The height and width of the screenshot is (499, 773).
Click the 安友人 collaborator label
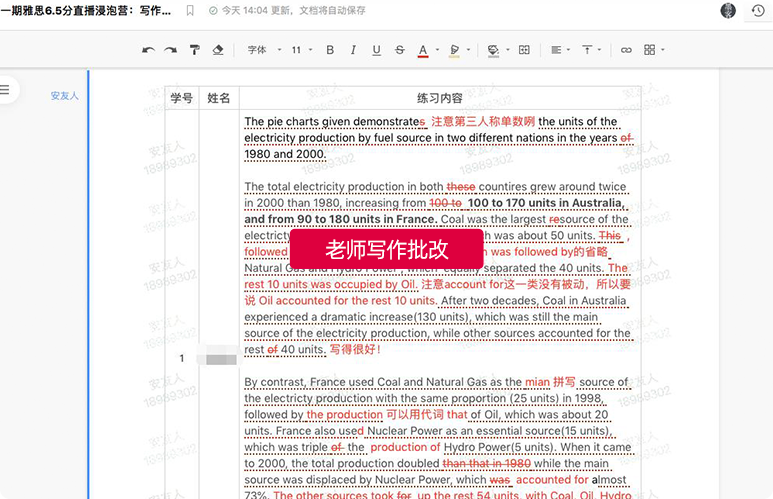pyautogui.click(x=65, y=96)
